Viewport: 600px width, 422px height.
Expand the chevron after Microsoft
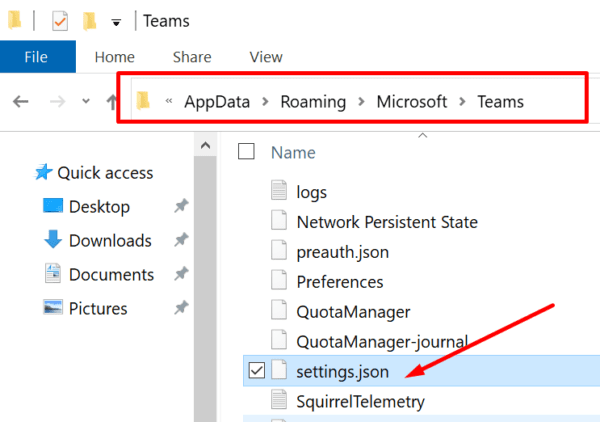(462, 101)
